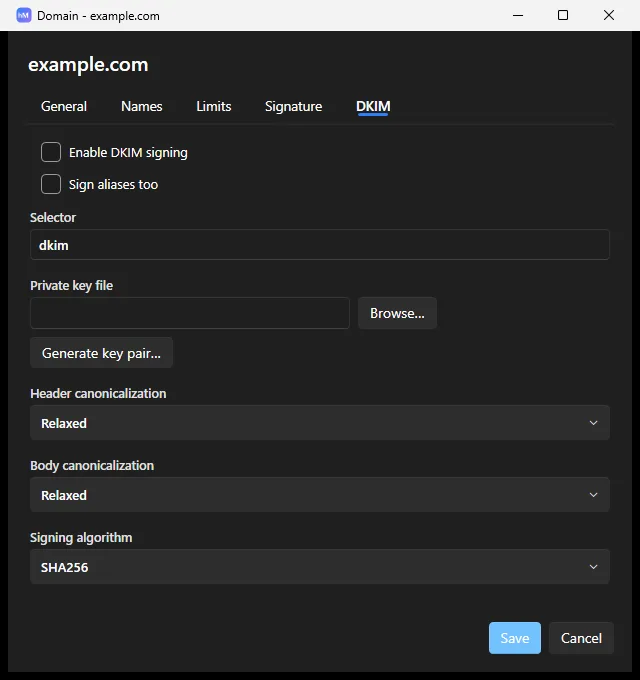Screen dimensions: 640x680
Task: Click the hMailServer app icon in title bar
Action: [x=23, y=16]
